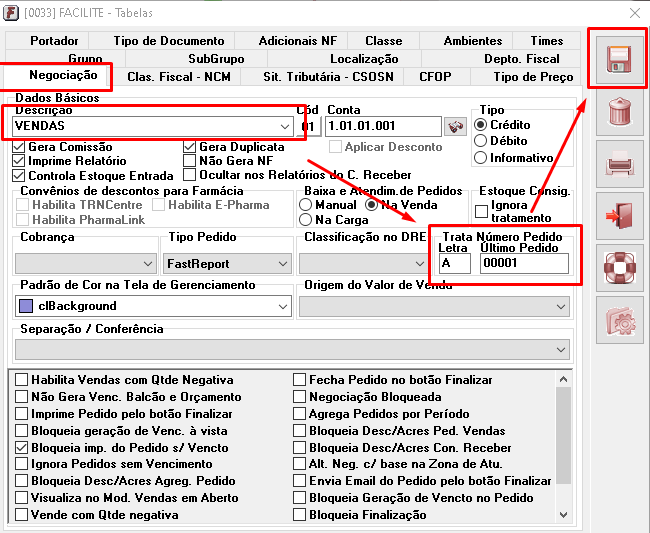The width and height of the screenshot is (650, 533).
Task: Click the Último Pedido input field
Action: (523, 264)
